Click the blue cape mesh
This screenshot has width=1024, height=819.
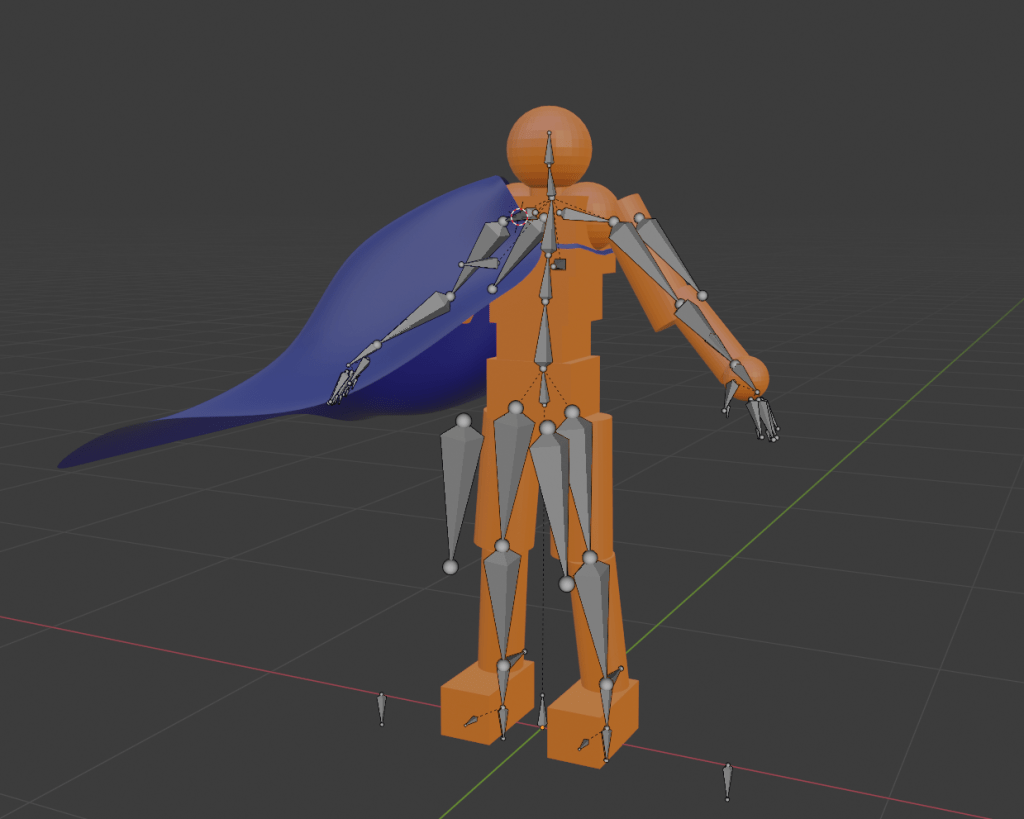pyautogui.click(x=300, y=330)
